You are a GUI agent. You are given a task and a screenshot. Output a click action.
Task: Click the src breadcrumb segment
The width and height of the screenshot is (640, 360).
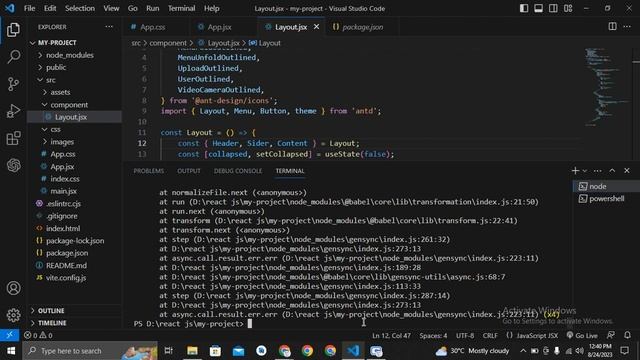[136, 43]
